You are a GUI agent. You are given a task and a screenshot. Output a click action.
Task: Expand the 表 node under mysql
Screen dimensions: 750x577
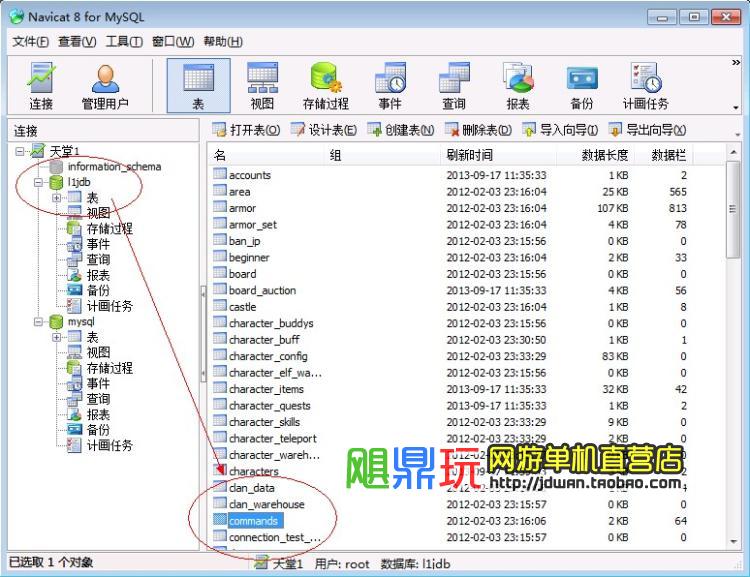click(x=56, y=337)
